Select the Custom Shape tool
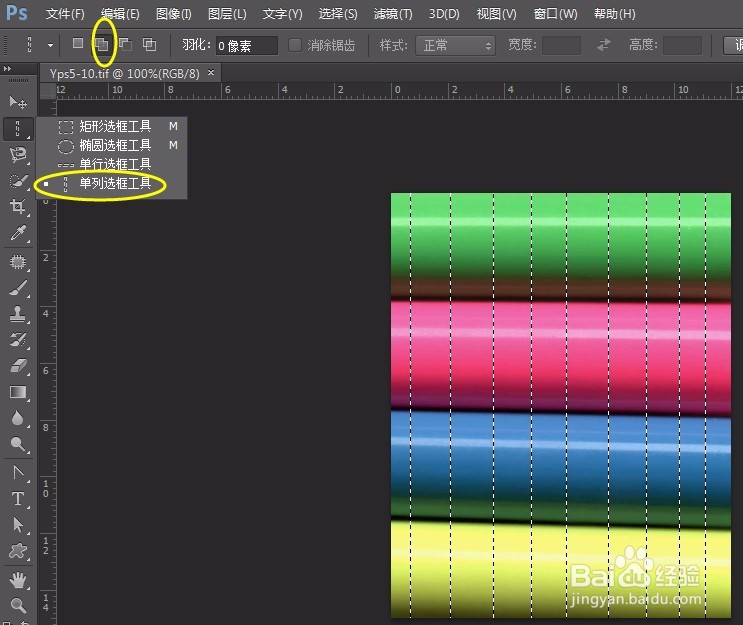 pos(18,551)
